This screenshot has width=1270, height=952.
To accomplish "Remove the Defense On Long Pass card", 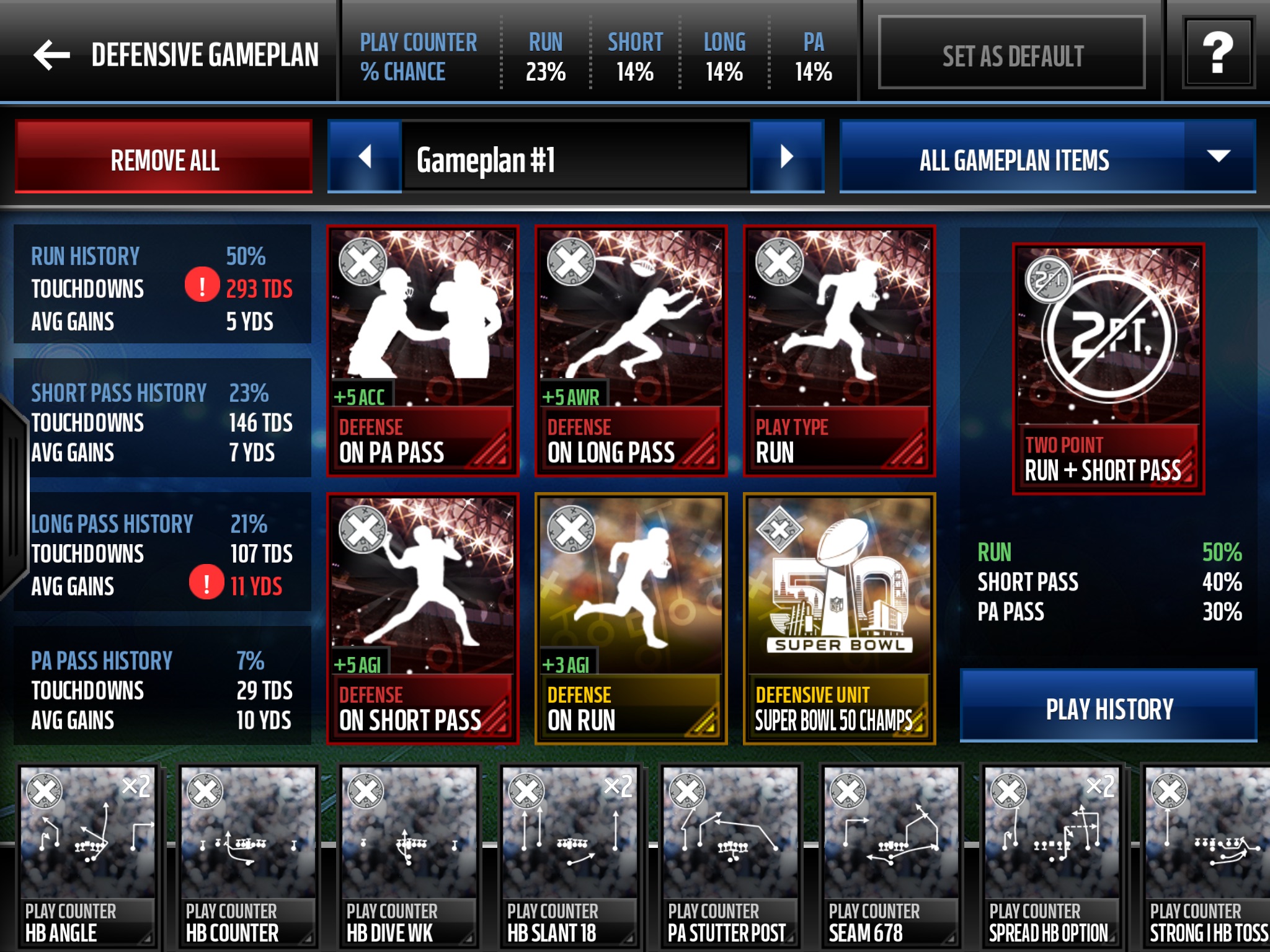I will point(571,262).
